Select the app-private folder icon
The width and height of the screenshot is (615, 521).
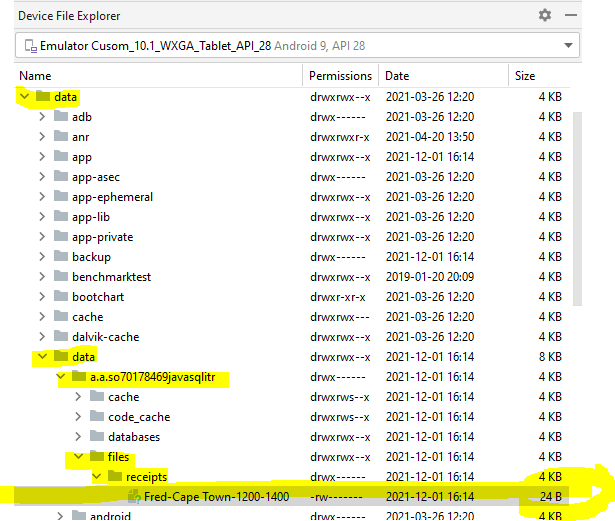point(61,236)
